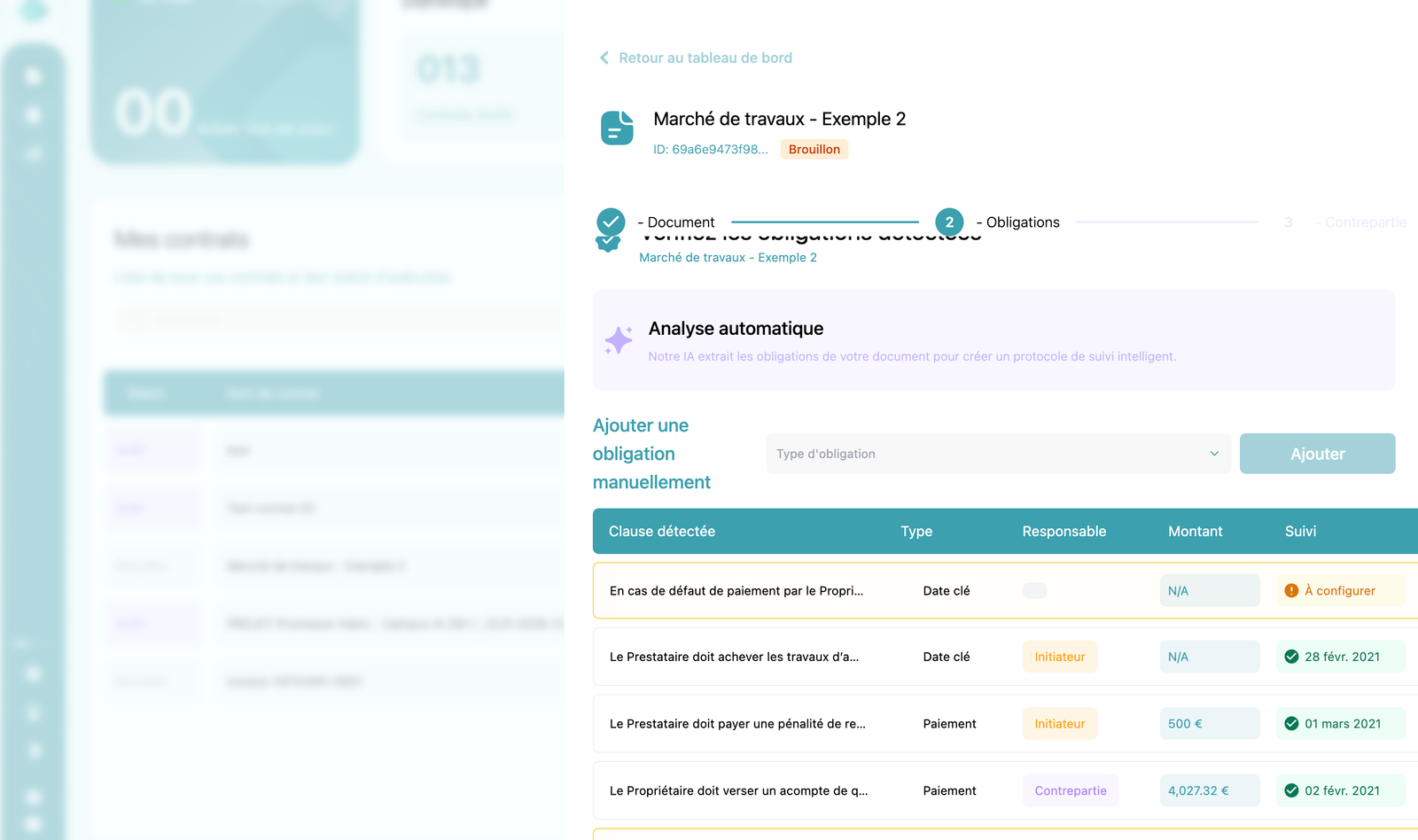Screen dimensions: 1418x840
Task: Toggle the 'Contrepartie' responsable badge
Action: [1070, 790]
